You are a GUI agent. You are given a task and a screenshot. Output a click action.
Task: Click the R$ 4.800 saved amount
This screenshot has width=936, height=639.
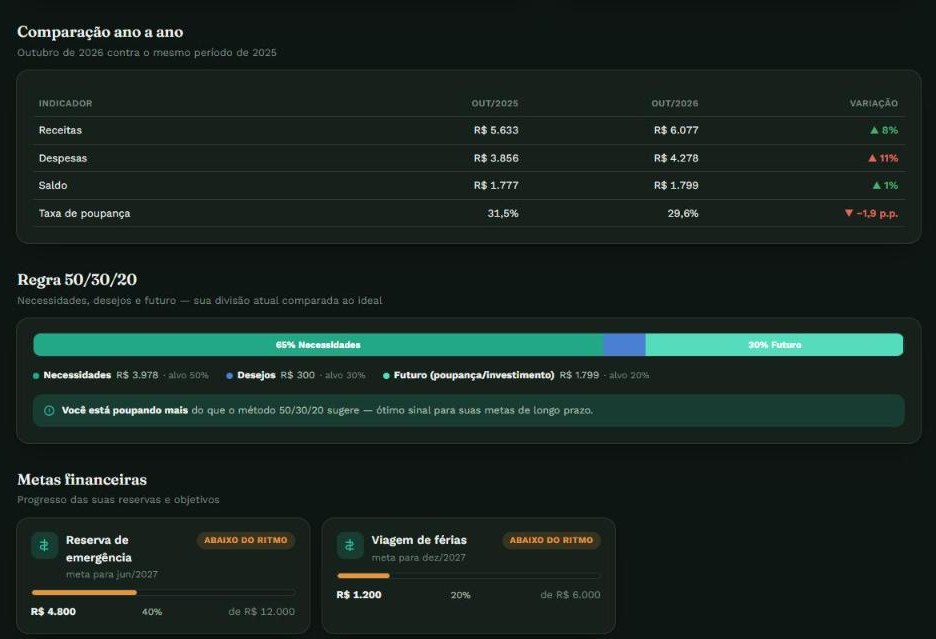(x=53, y=612)
